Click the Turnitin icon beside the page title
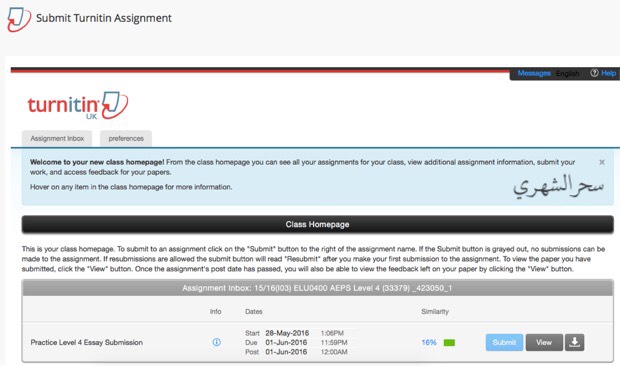 tap(19, 19)
